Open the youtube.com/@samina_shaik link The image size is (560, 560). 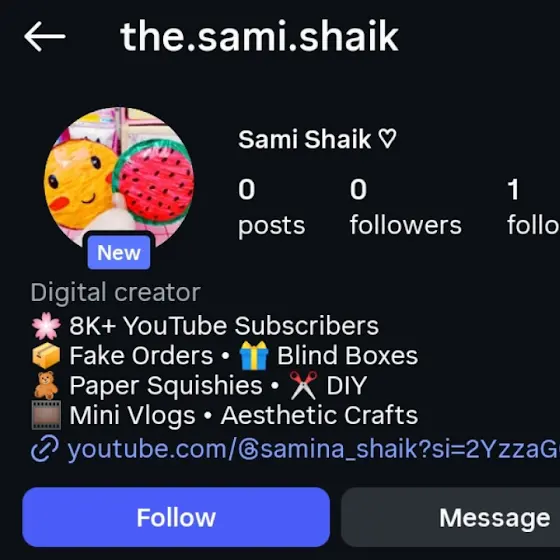point(313,449)
